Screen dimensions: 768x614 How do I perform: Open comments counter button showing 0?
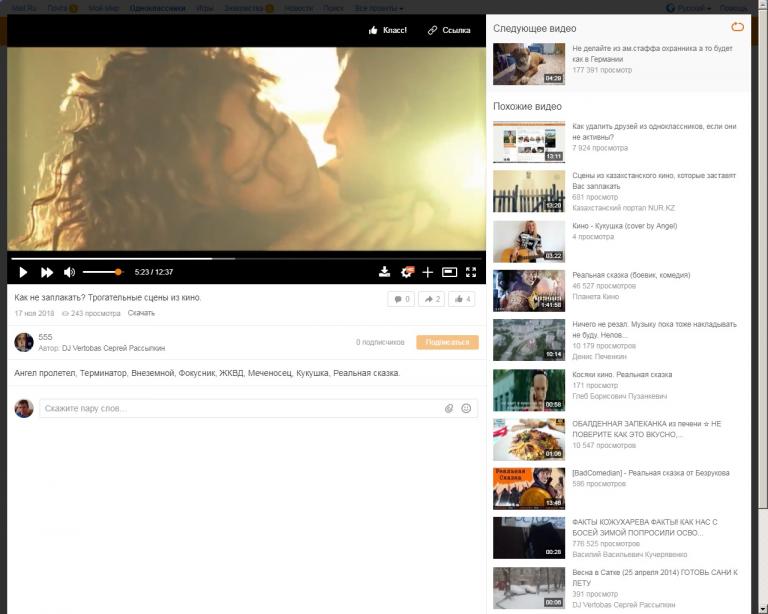click(x=401, y=299)
